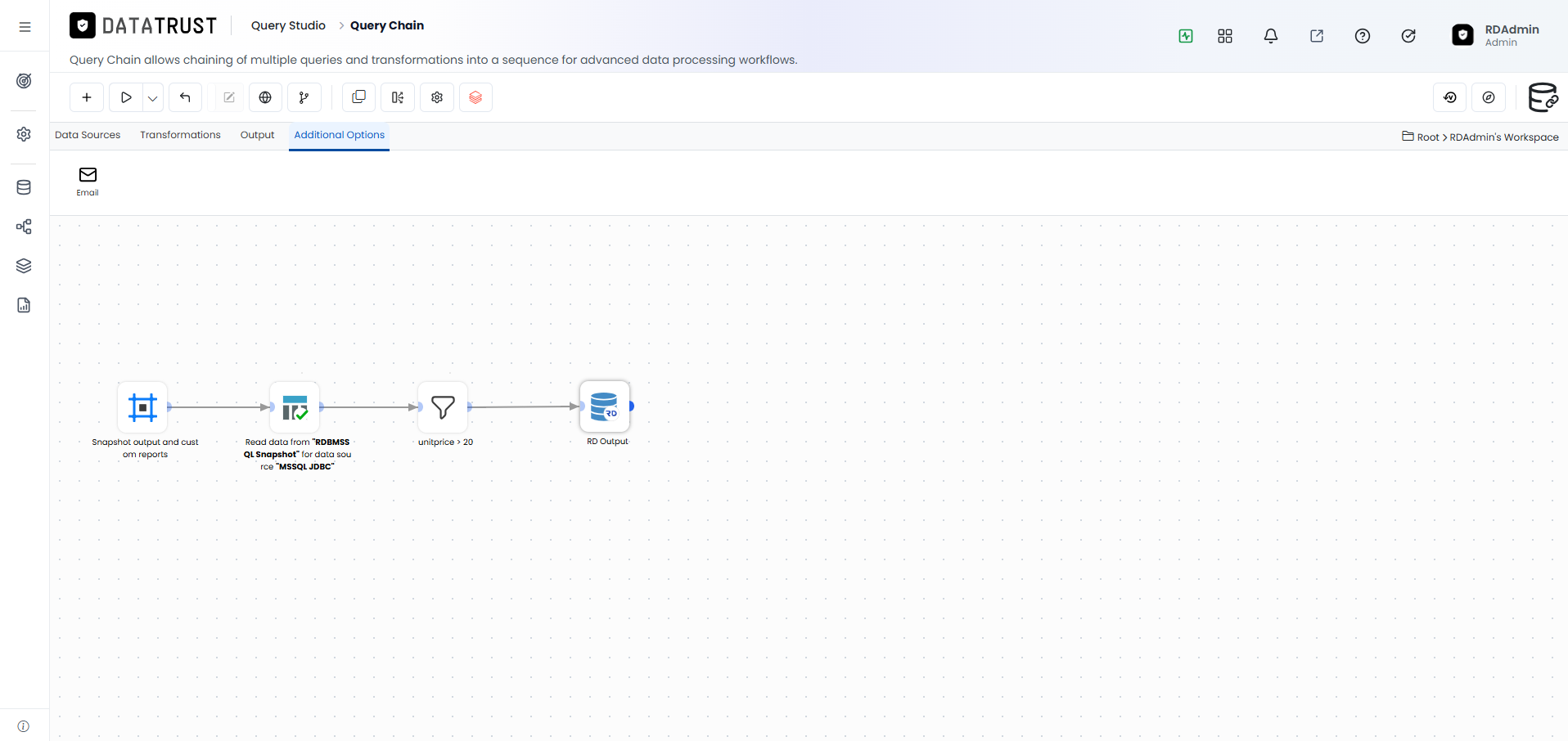Open the version history button
Image resolution: width=1568 pixels, height=741 pixels.
pyautogui.click(x=1450, y=97)
